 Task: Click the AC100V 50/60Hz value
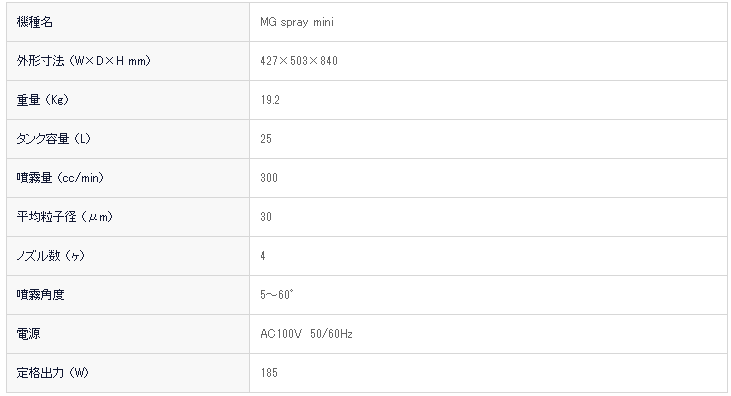306,334
